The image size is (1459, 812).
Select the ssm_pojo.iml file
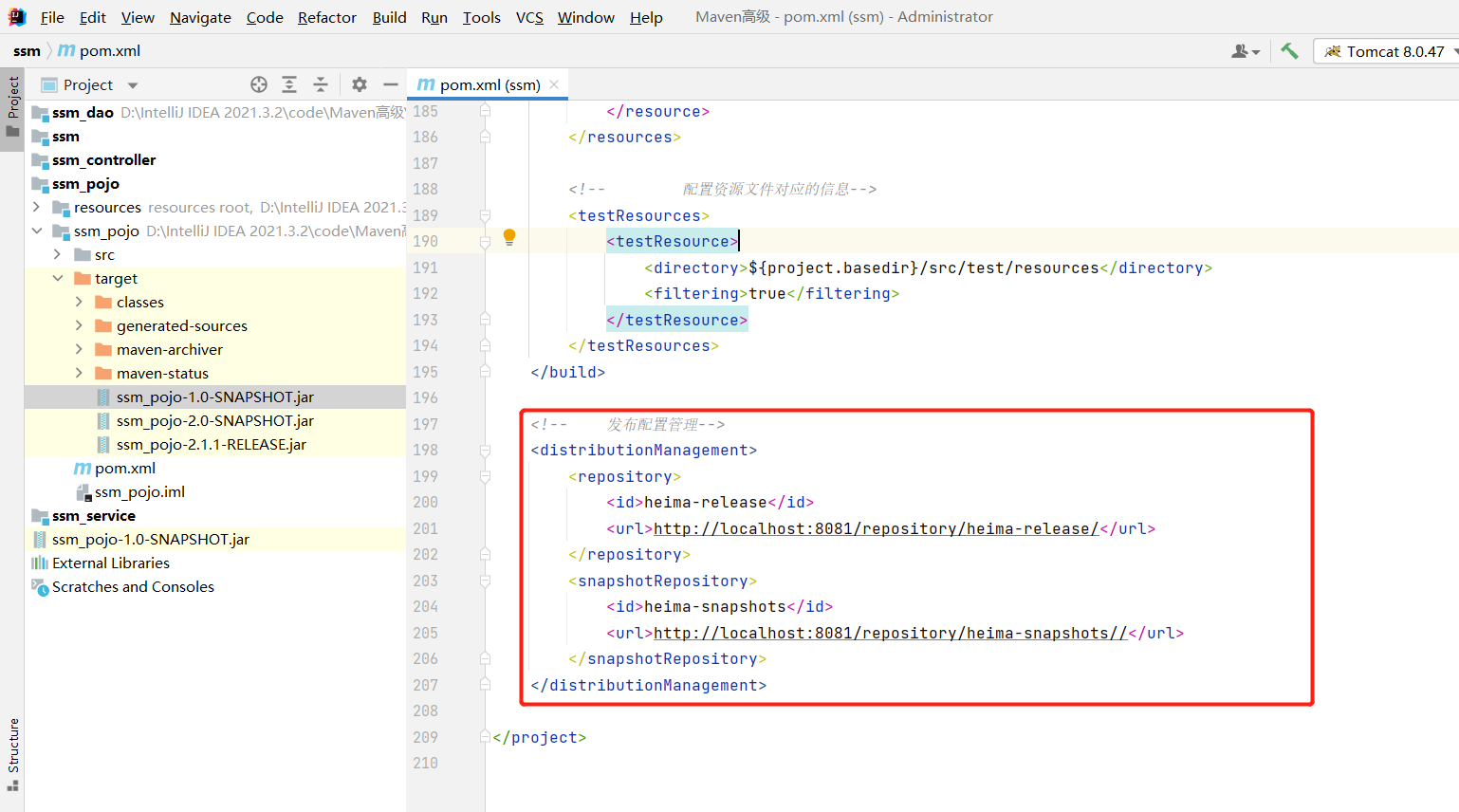click(215, 491)
